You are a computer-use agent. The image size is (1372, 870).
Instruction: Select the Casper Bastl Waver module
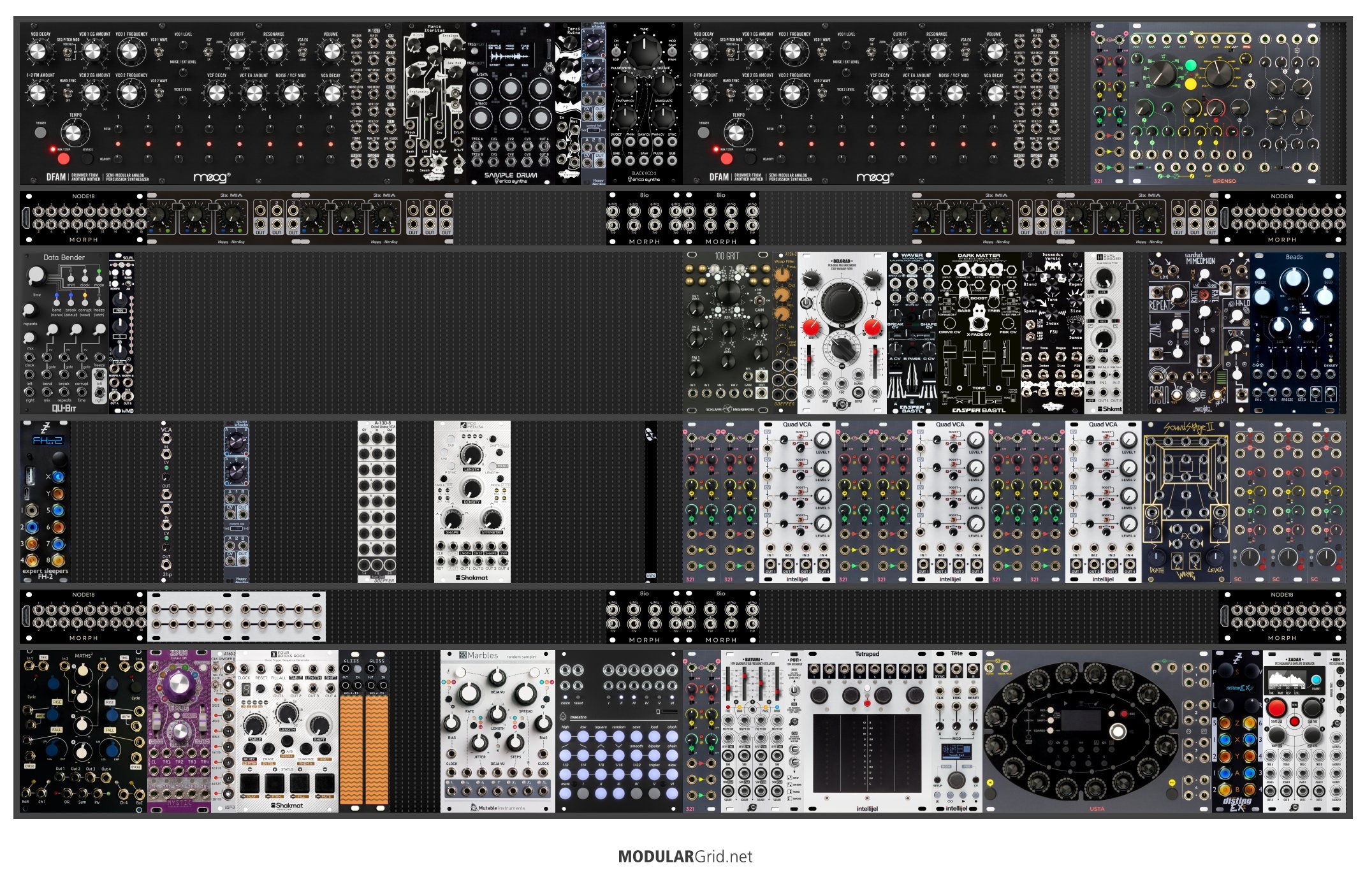[912, 333]
